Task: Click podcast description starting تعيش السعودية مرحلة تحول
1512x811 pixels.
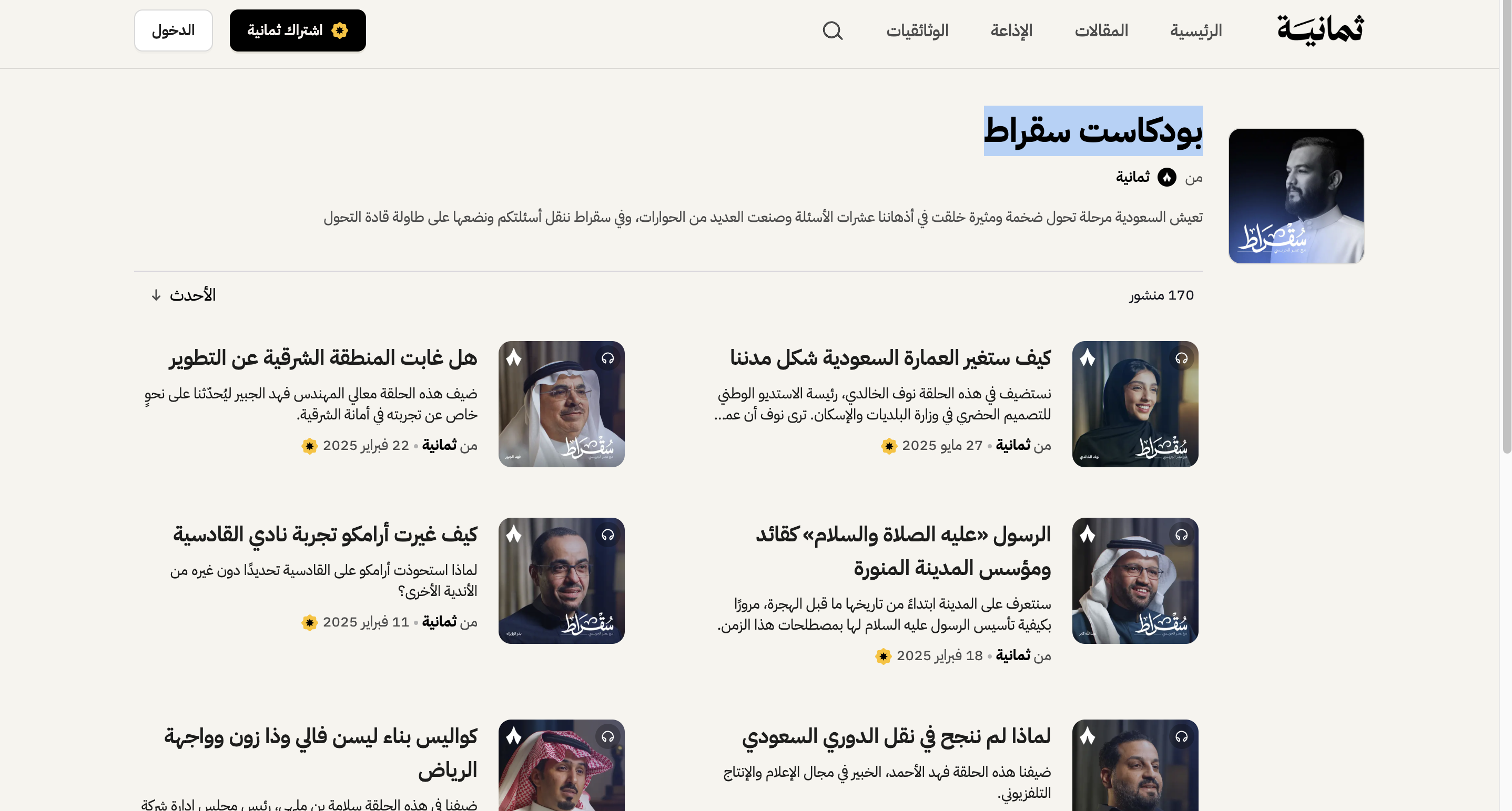Action: (x=763, y=218)
